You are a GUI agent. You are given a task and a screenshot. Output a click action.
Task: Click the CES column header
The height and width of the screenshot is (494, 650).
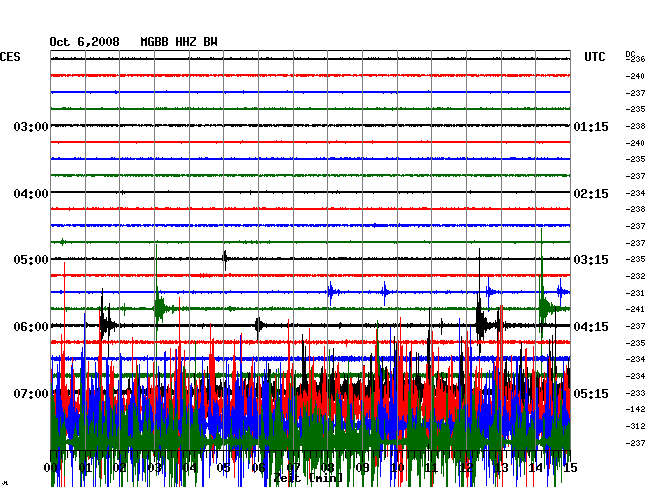click(10, 57)
